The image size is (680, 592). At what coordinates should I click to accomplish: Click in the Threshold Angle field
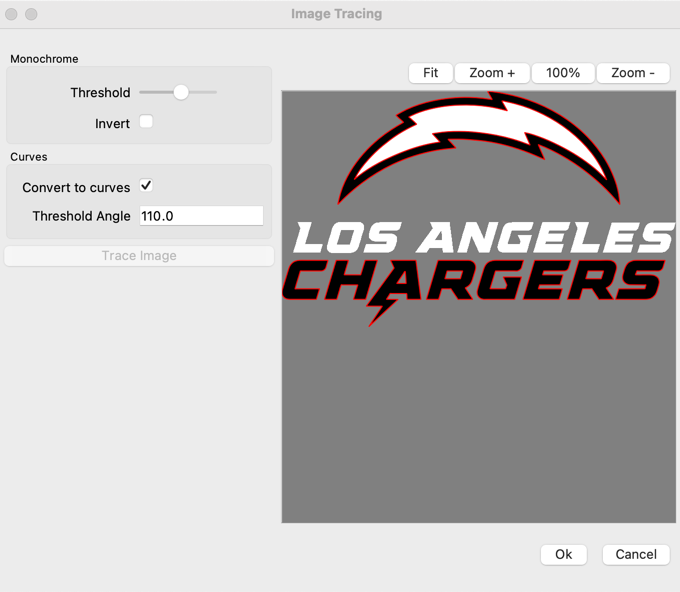coord(201,216)
